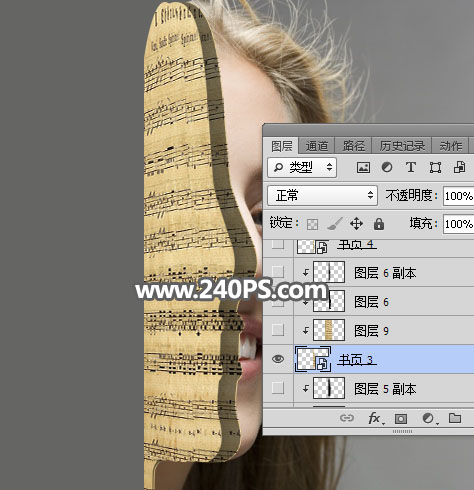The image size is (474, 490).
Task: Toggle lock image pixels brush icon
Action: [x=335, y=224]
